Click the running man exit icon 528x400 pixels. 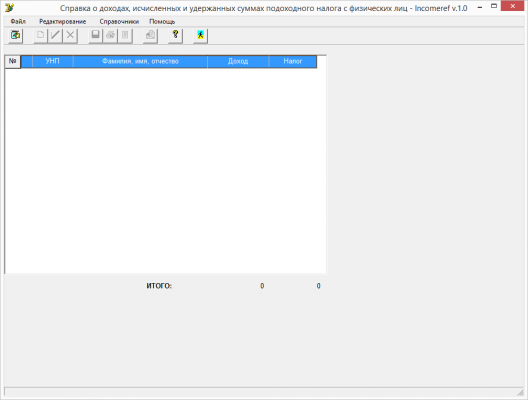point(201,35)
